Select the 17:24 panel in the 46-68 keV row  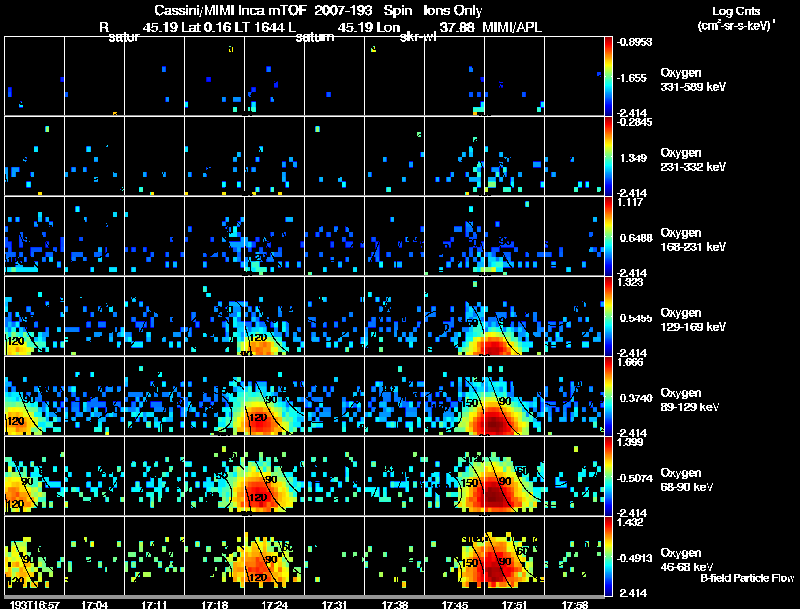(x=274, y=556)
